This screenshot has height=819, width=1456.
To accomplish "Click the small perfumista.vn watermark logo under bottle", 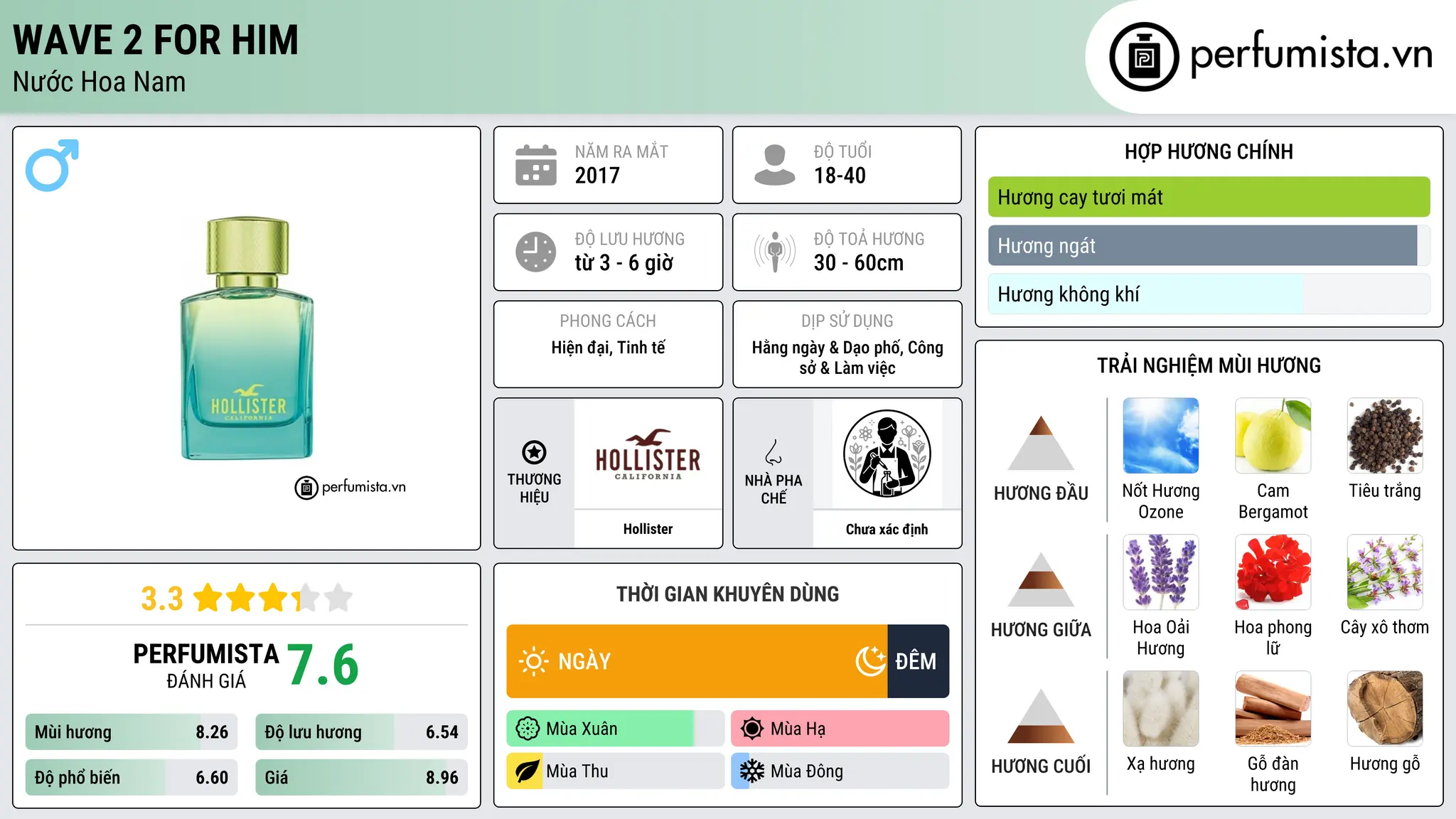I will (x=350, y=488).
